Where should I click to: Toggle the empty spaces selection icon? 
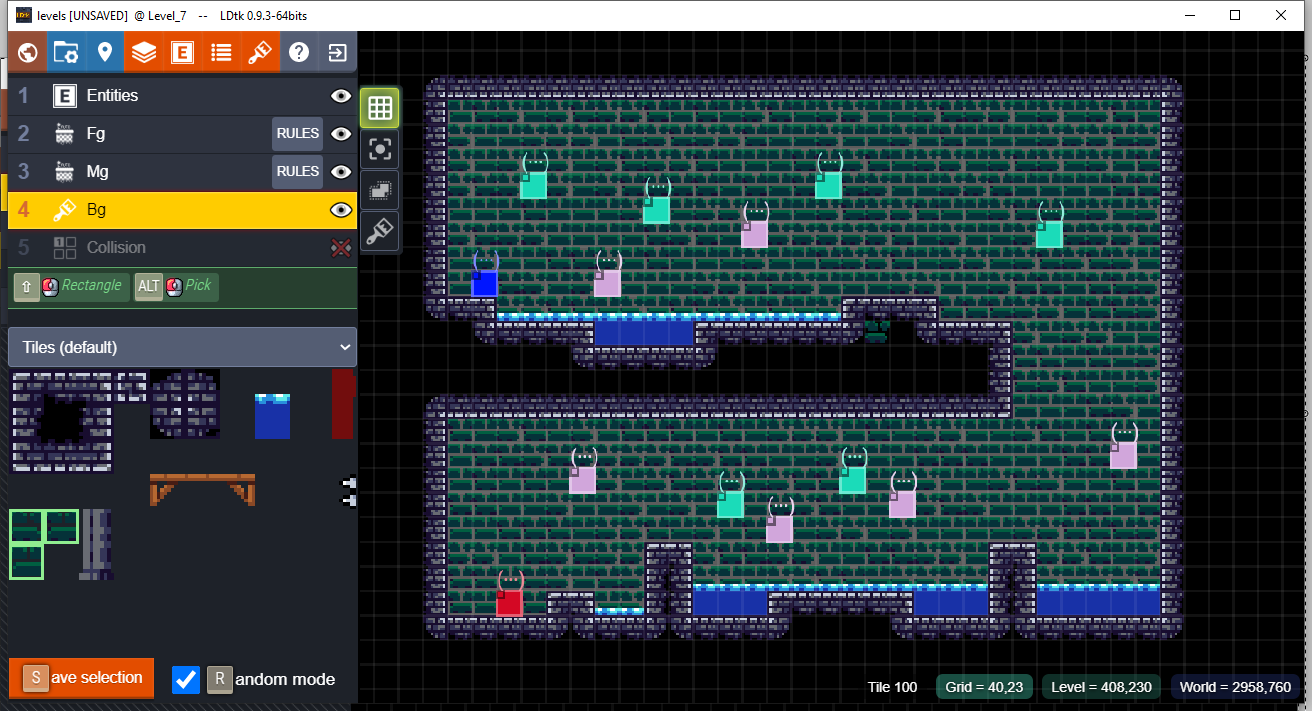(380, 190)
